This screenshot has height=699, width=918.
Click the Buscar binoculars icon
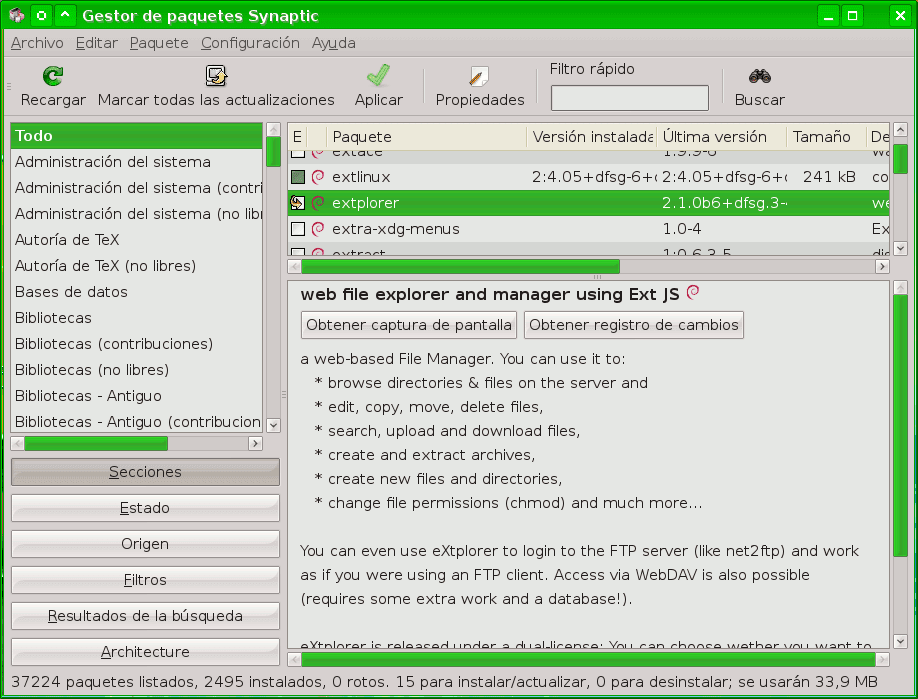pyautogui.click(x=759, y=76)
